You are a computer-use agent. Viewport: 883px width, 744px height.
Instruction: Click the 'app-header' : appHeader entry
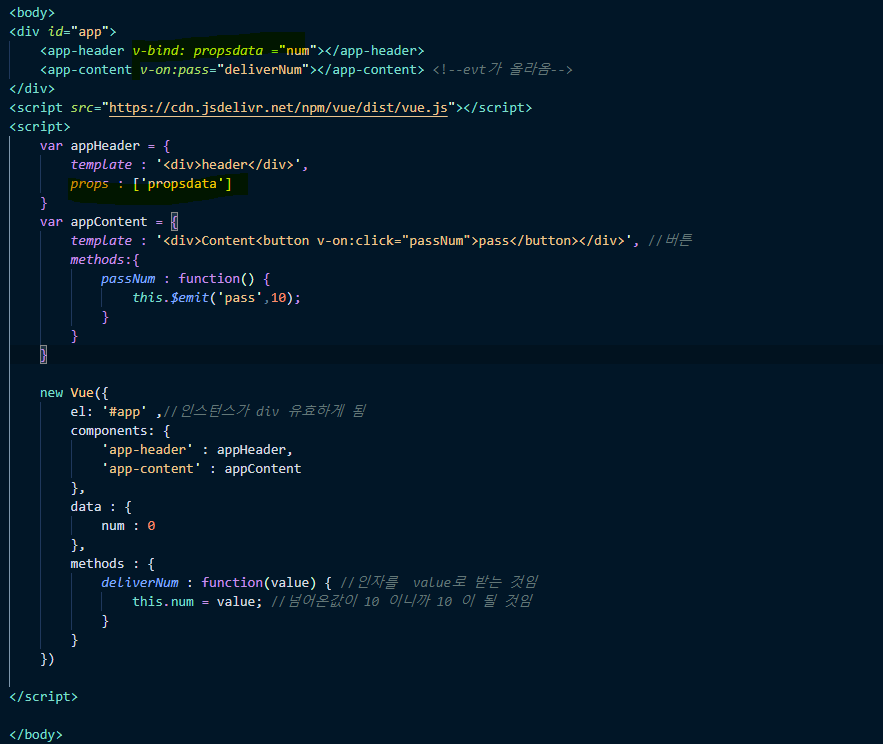pyautogui.click(x=197, y=450)
